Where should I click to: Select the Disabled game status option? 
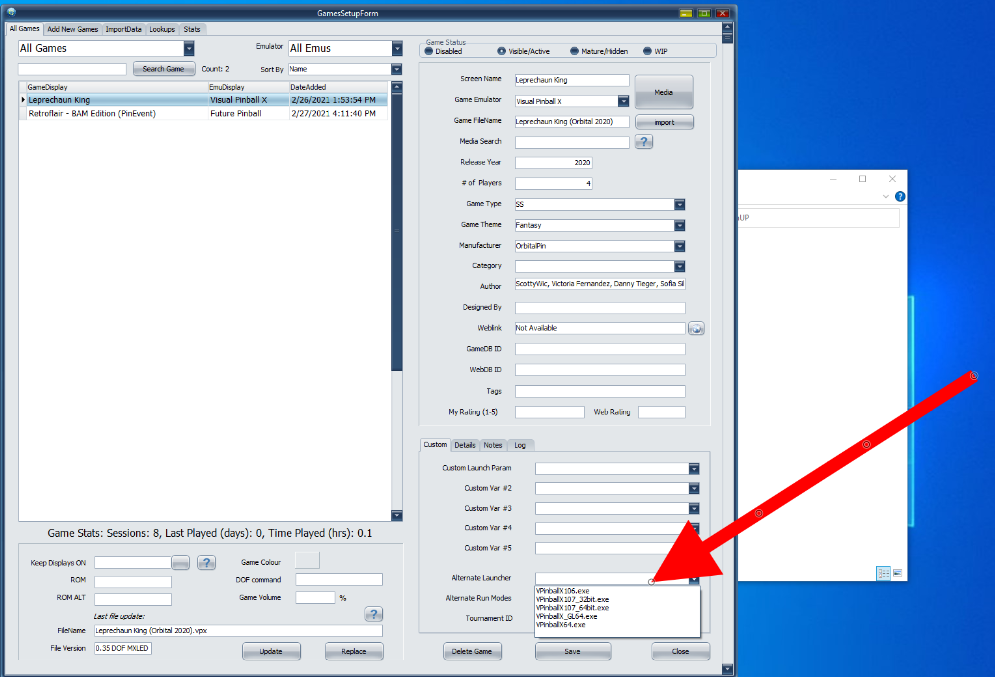click(x=431, y=51)
